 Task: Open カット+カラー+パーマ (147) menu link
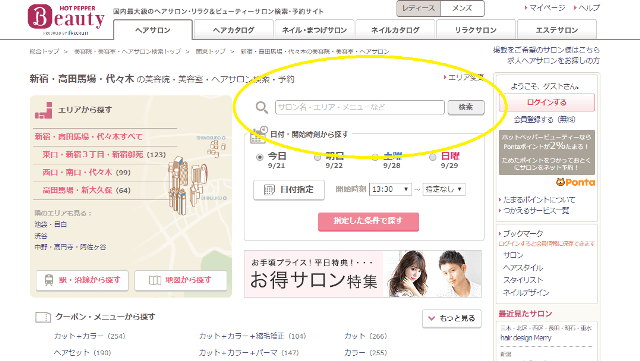click(249, 352)
